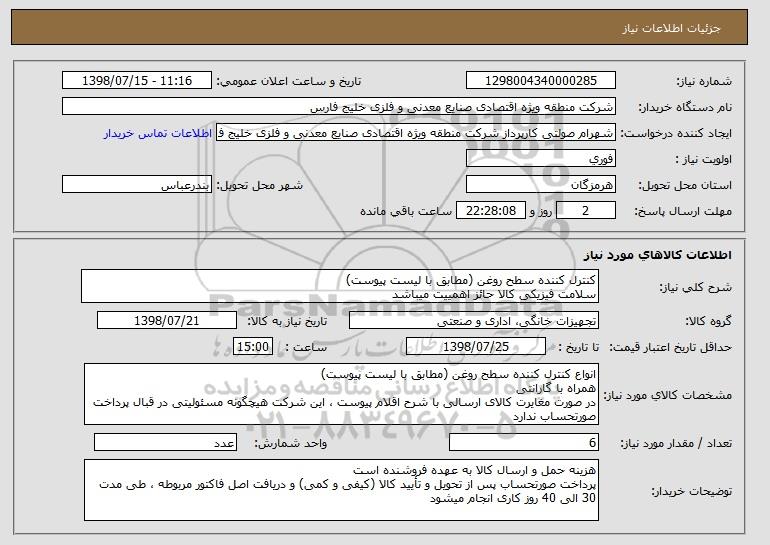770x545 pixels.
Task: Click the حداقل تاریخ اعتبار قیمت label
Action: click(x=671, y=347)
